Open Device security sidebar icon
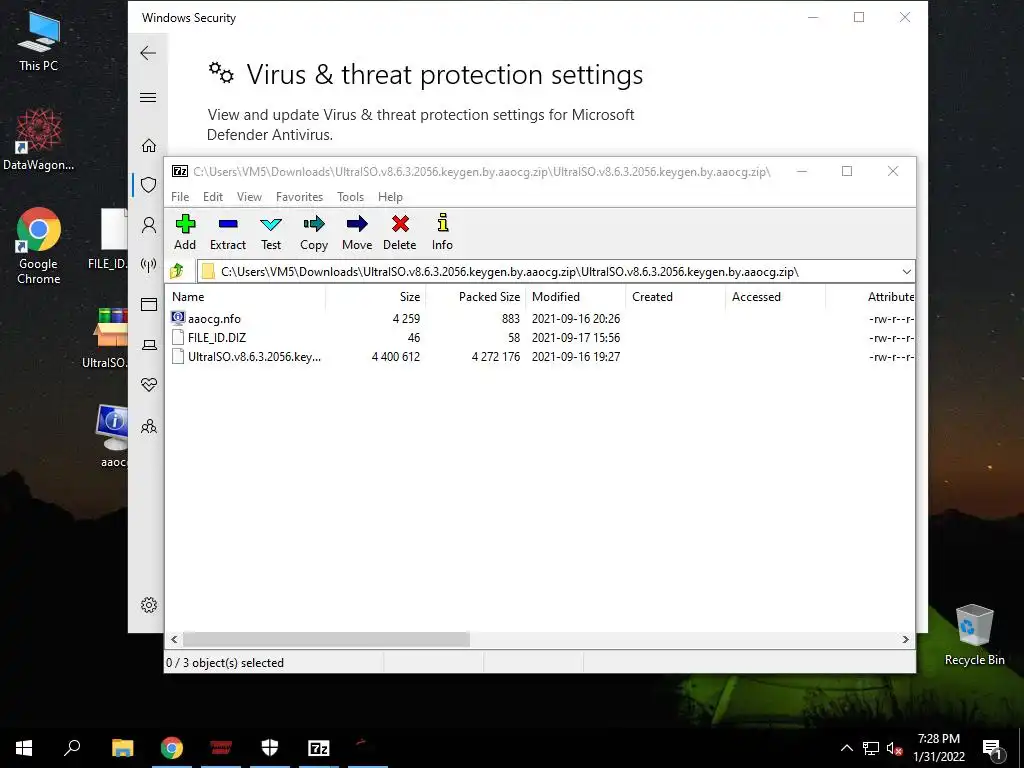Image resolution: width=1024 pixels, height=768 pixels. pos(149,344)
